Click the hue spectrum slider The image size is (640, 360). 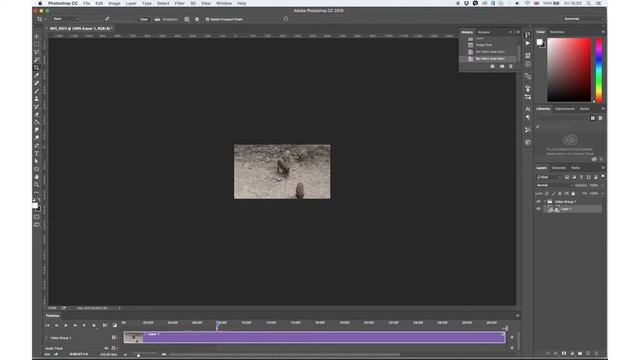[599, 70]
